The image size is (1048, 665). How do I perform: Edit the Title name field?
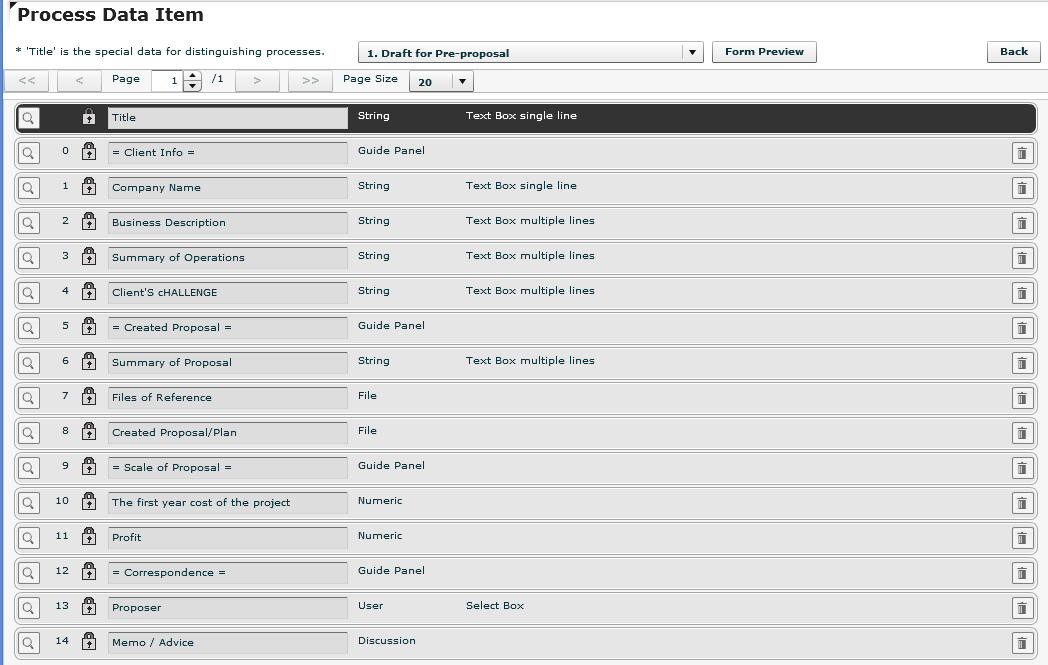[x=228, y=118]
